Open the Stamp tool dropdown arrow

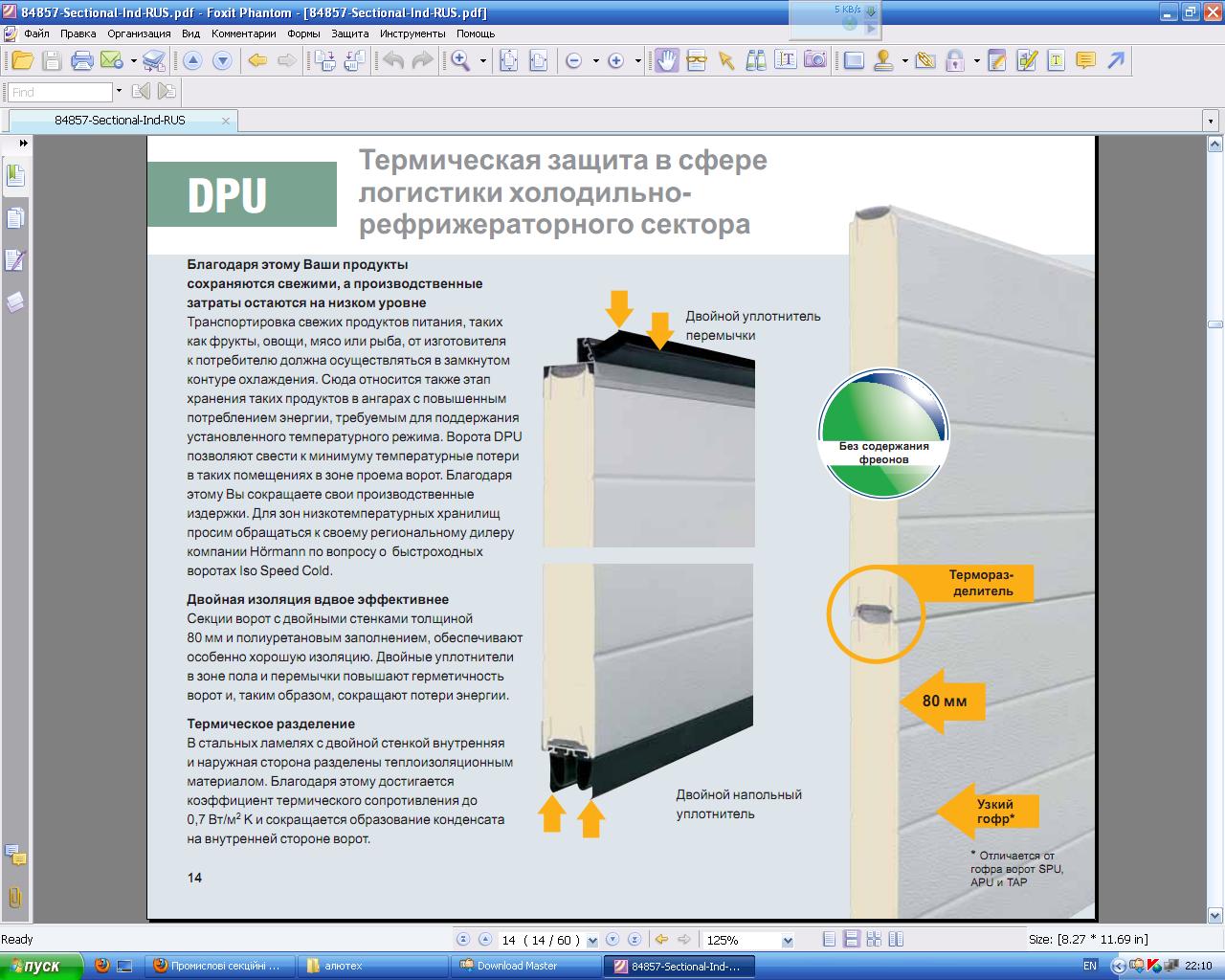[x=904, y=61]
